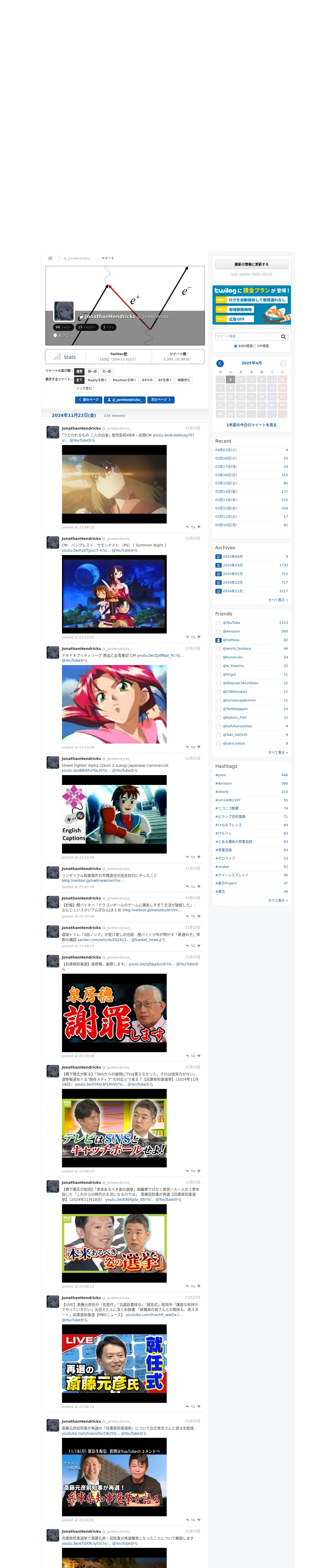336x1568 pixels.
Task: Select 古→新 sort order
Action: tap(107, 371)
